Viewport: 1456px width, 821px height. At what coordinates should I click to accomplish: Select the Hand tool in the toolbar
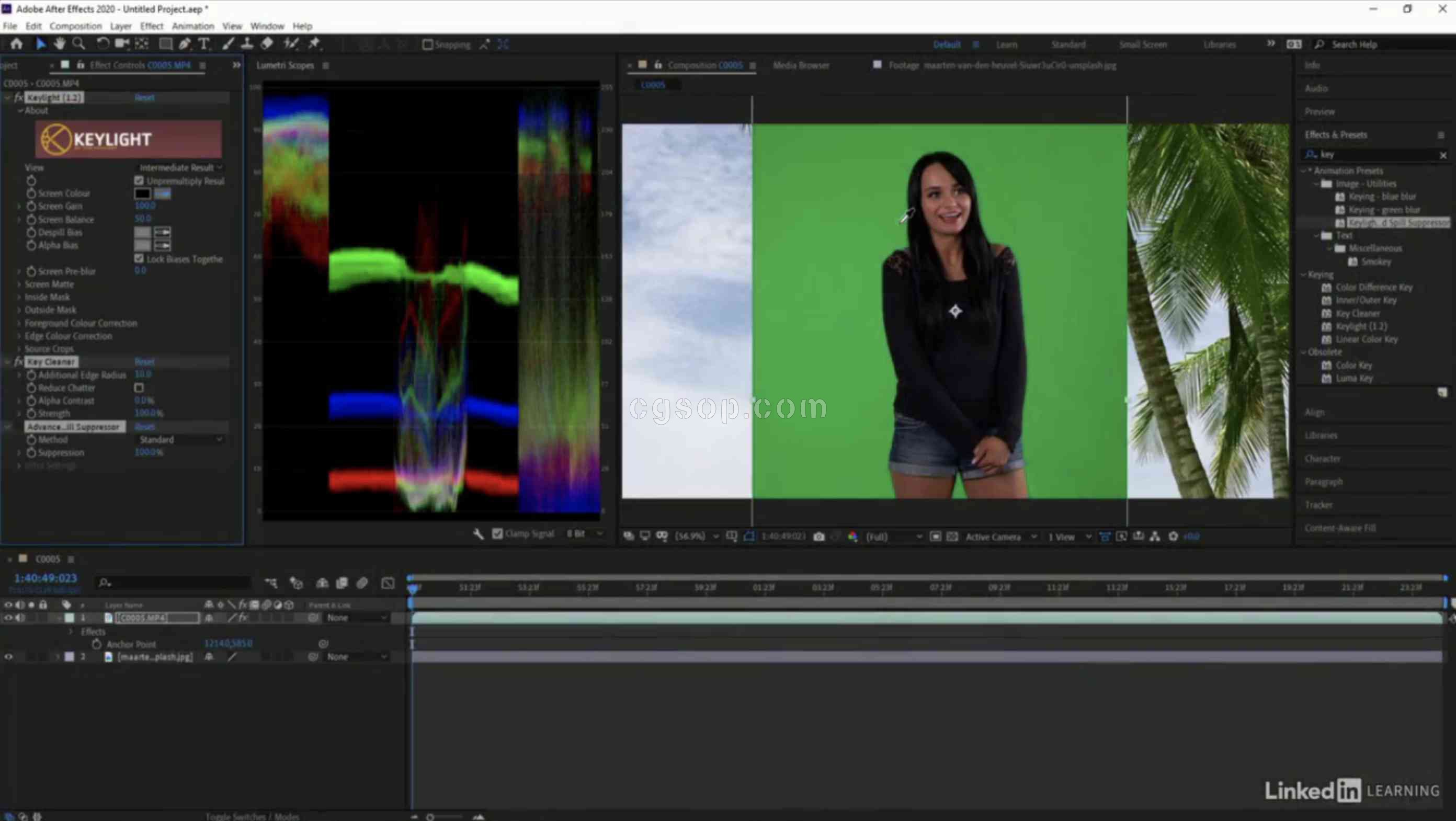(x=59, y=43)
